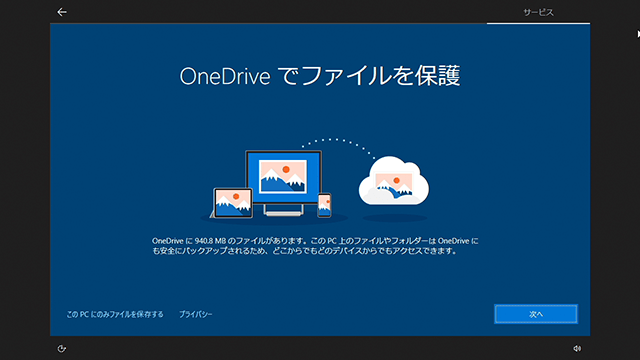Click the volume speaker icon
The height and width of the screenshot is (360, 640).
pyautogui.click(x=577, y=349)
